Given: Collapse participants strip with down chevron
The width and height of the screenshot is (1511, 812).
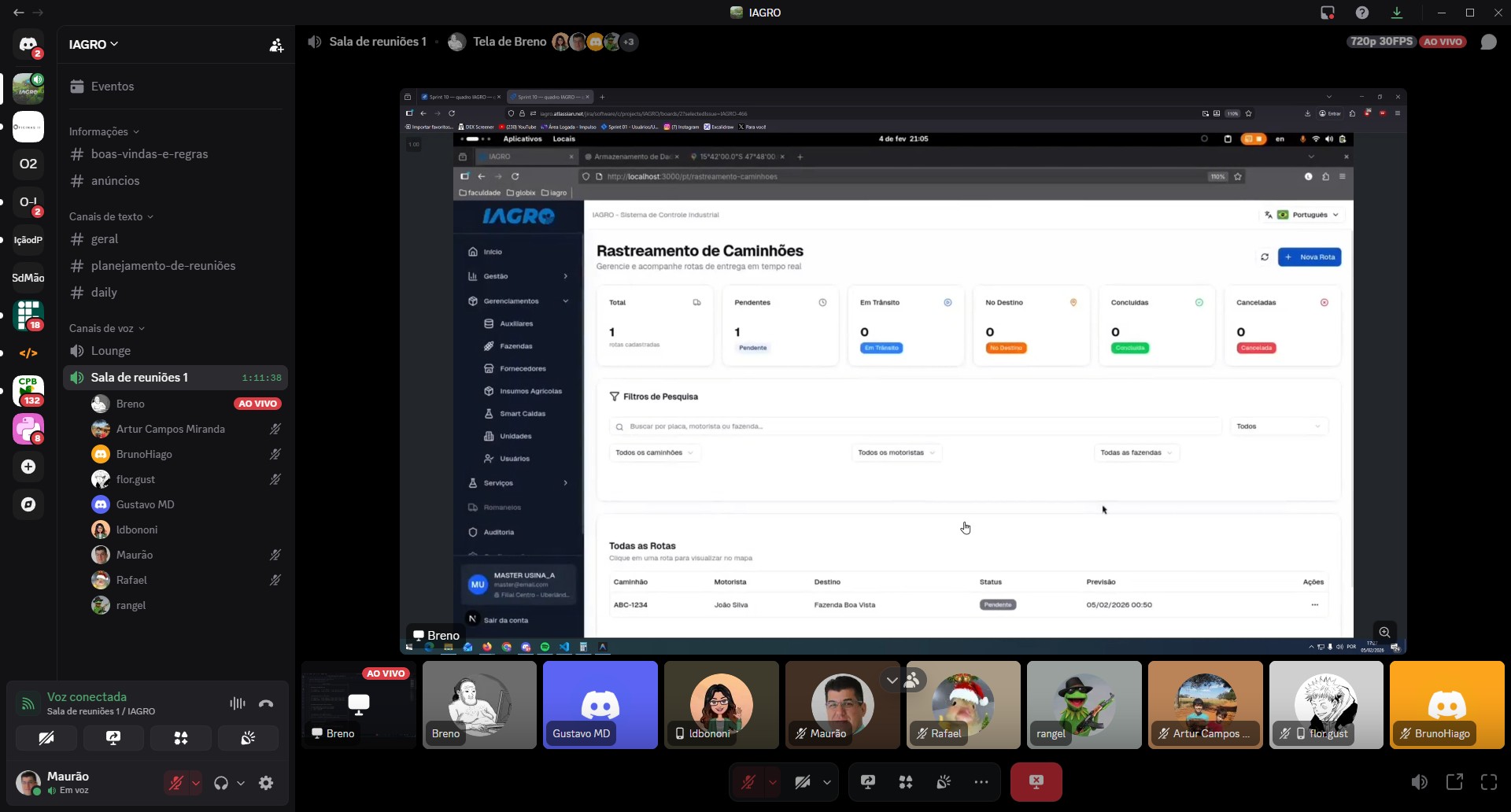Looking at the screenshot, I should tap(892, 680).
